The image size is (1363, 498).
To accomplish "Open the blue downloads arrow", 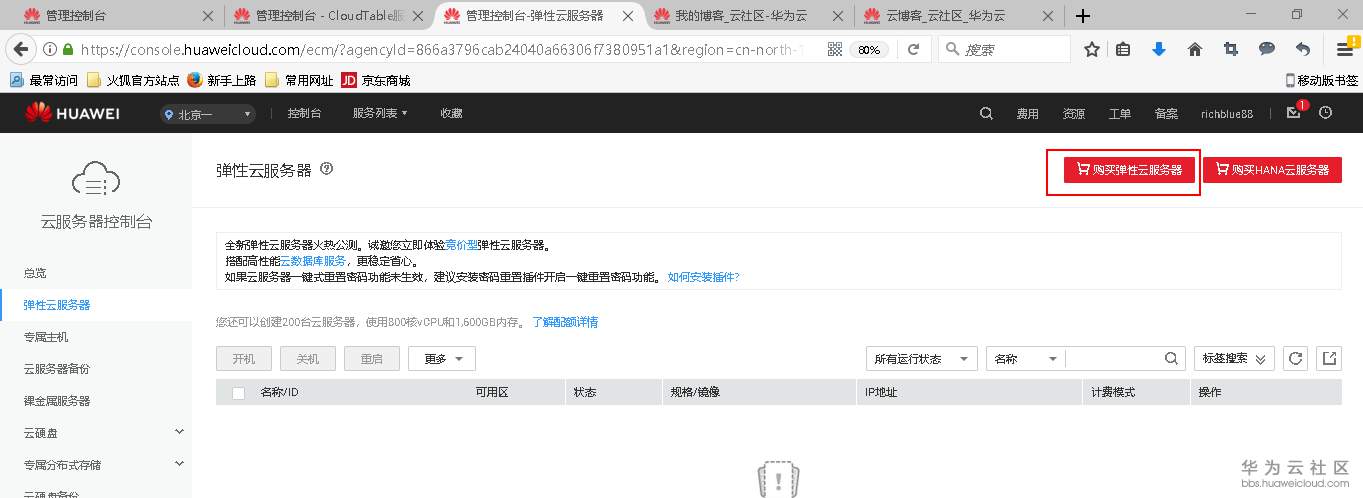I will [1159, 49].
